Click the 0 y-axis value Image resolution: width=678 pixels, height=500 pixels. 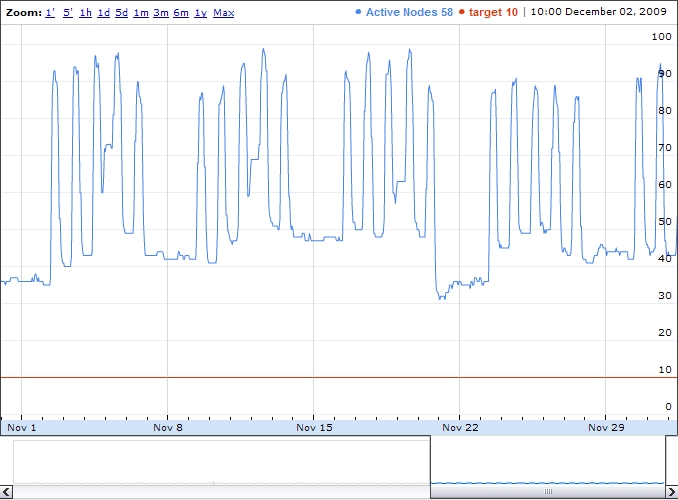pyautogui.click(x=668, y=407)
